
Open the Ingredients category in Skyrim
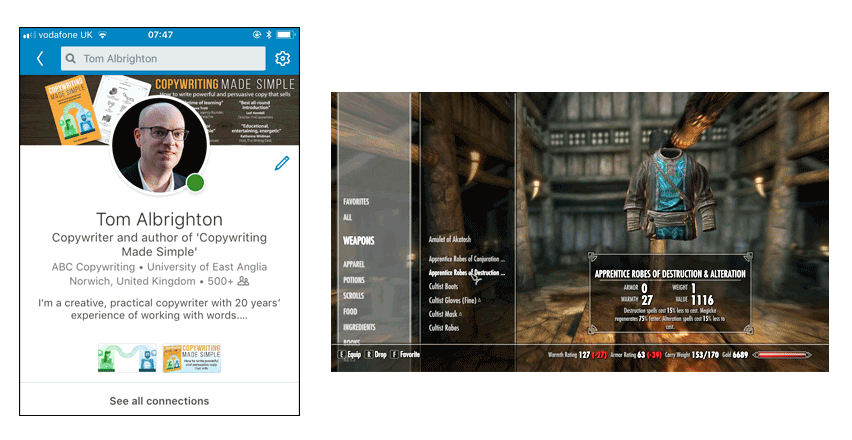[x=359, y=327]
